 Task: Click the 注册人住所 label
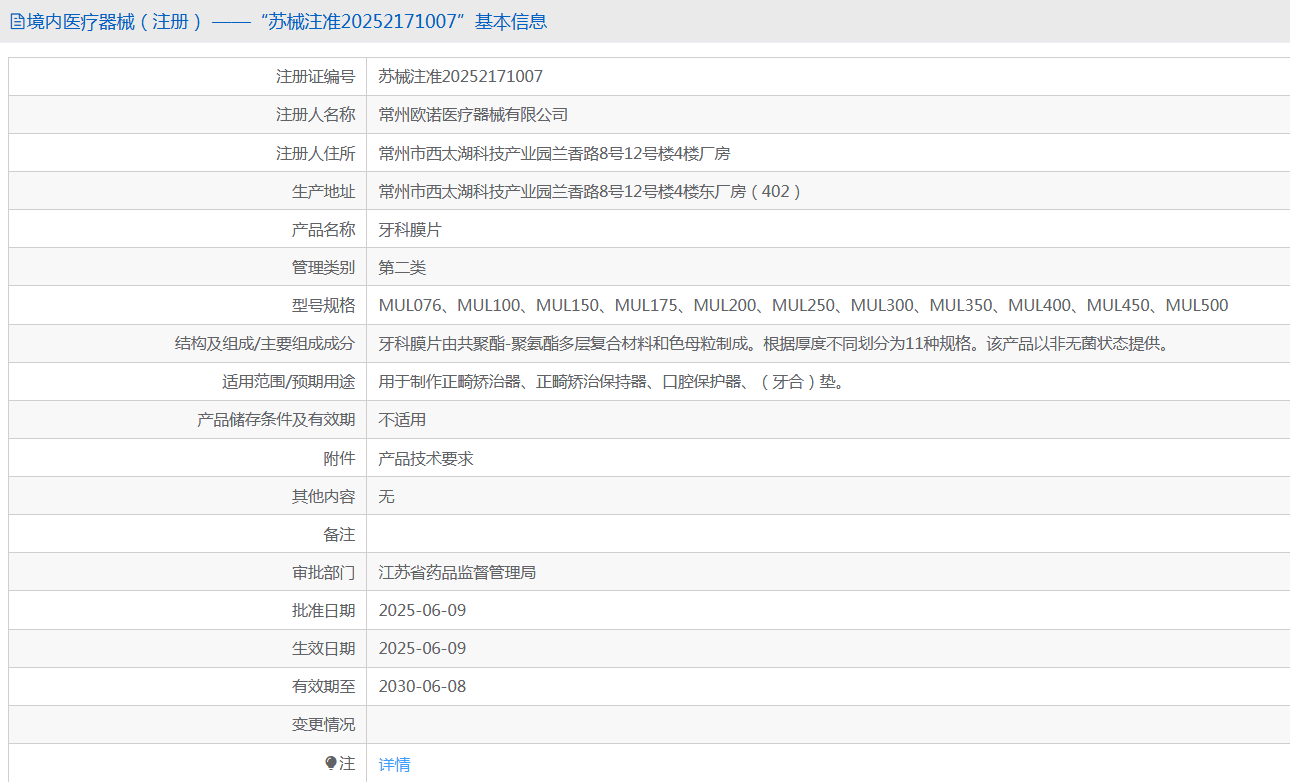[x=315, y=153]
